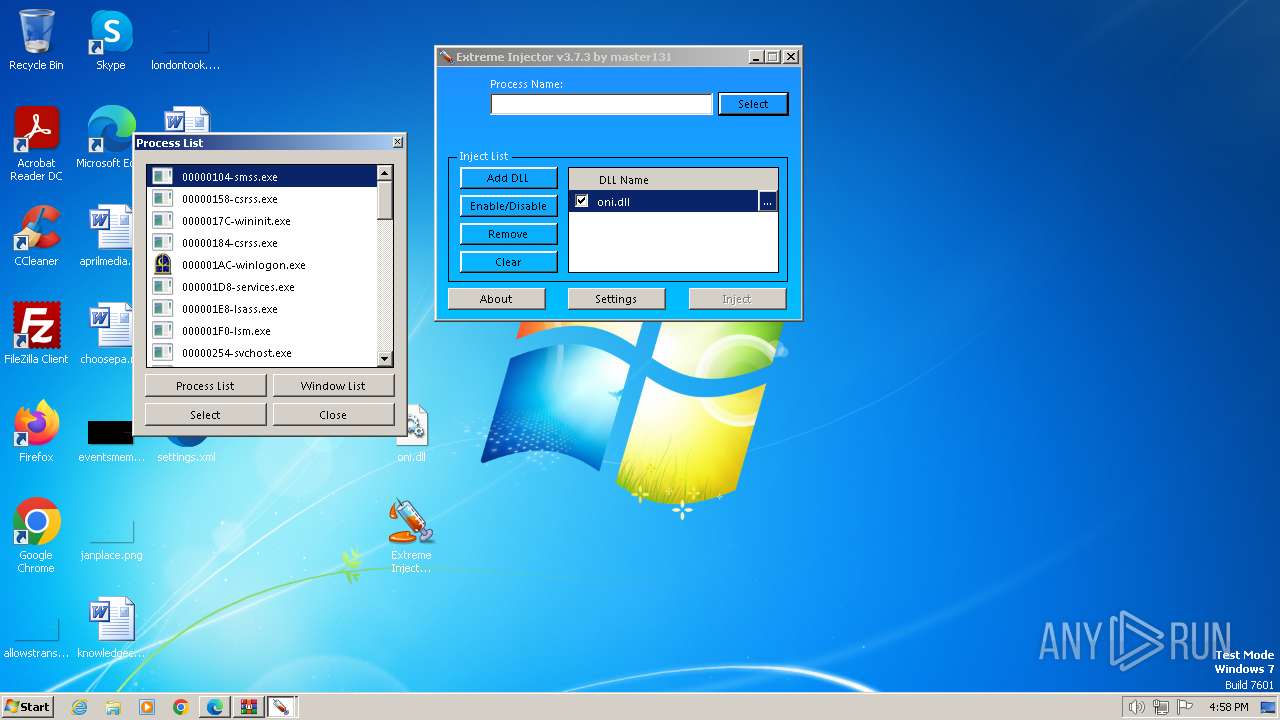Select the Extreme Injector desktop icon
The height and width of the screenshot is (720, 1280).
pos(411,535)
